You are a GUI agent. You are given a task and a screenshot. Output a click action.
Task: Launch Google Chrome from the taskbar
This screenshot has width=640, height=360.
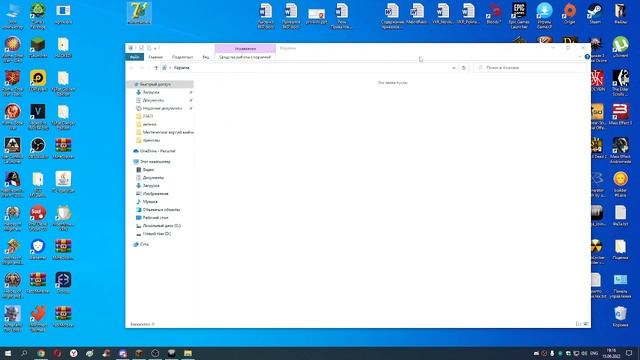pyautogui.click(x=41, y=353)
